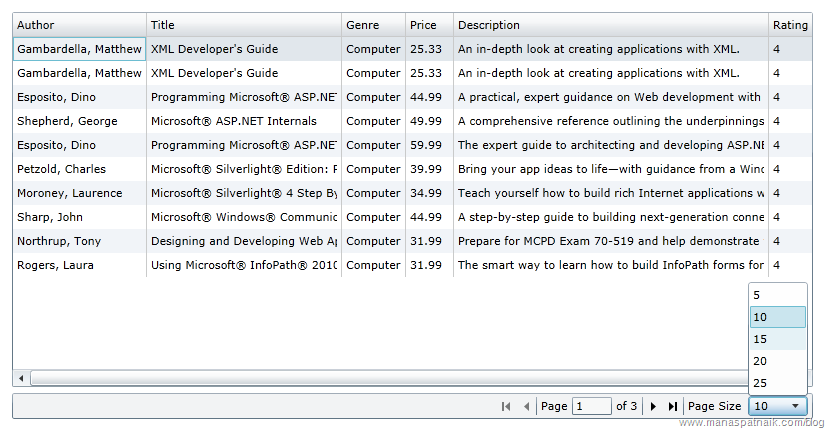Click title Designing and Developing Web
Viewport: 825px width, 428px height.
[x=244, y=241]
